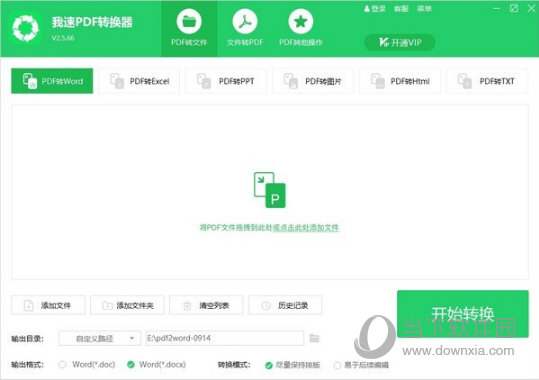Screen dimensions: 539x380
Task: Switch to the PDF转图片 tab
Action: 313,81
